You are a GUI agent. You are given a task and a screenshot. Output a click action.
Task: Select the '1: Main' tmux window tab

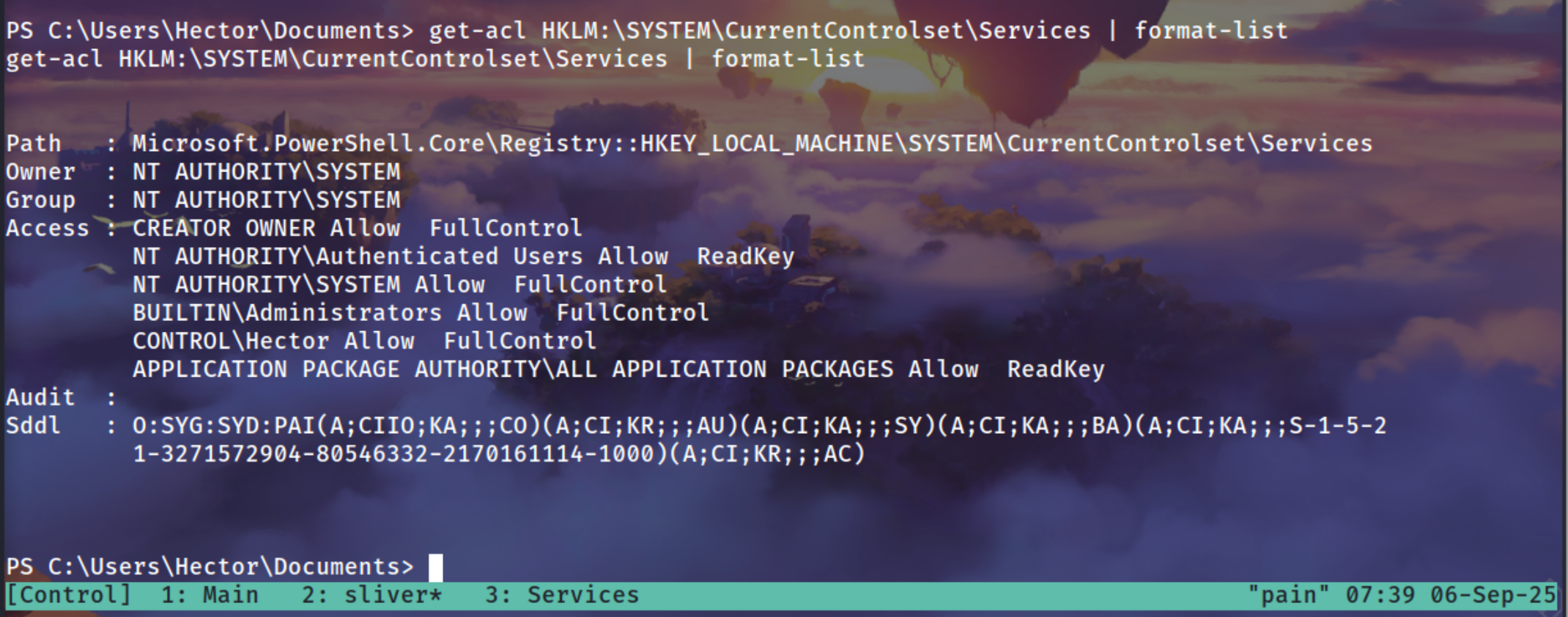210,594
